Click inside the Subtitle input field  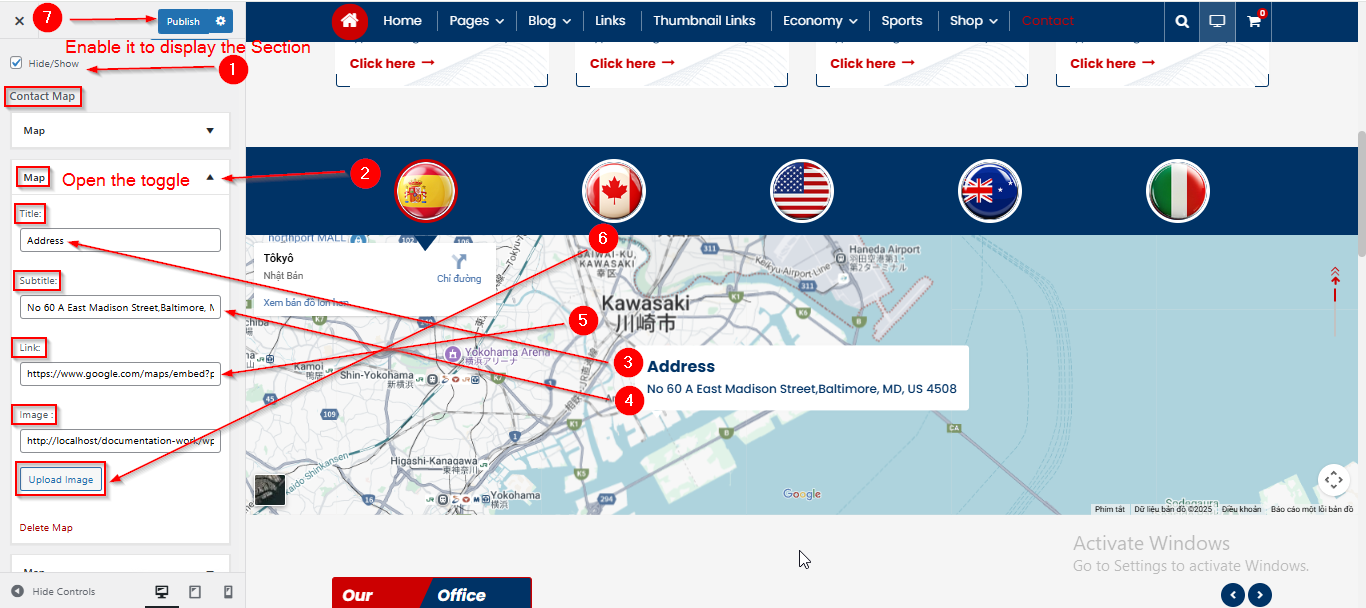click(x=120, y=308)
